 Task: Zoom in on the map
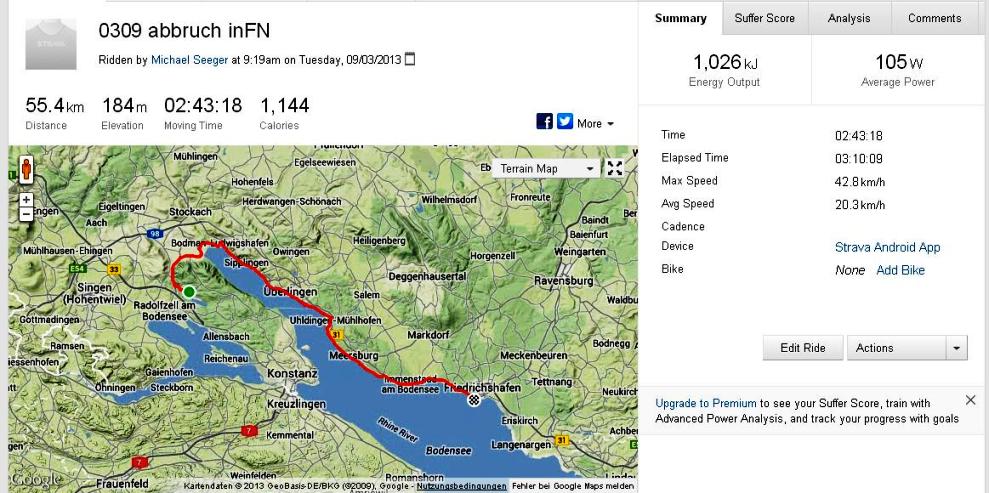(26, 199)
